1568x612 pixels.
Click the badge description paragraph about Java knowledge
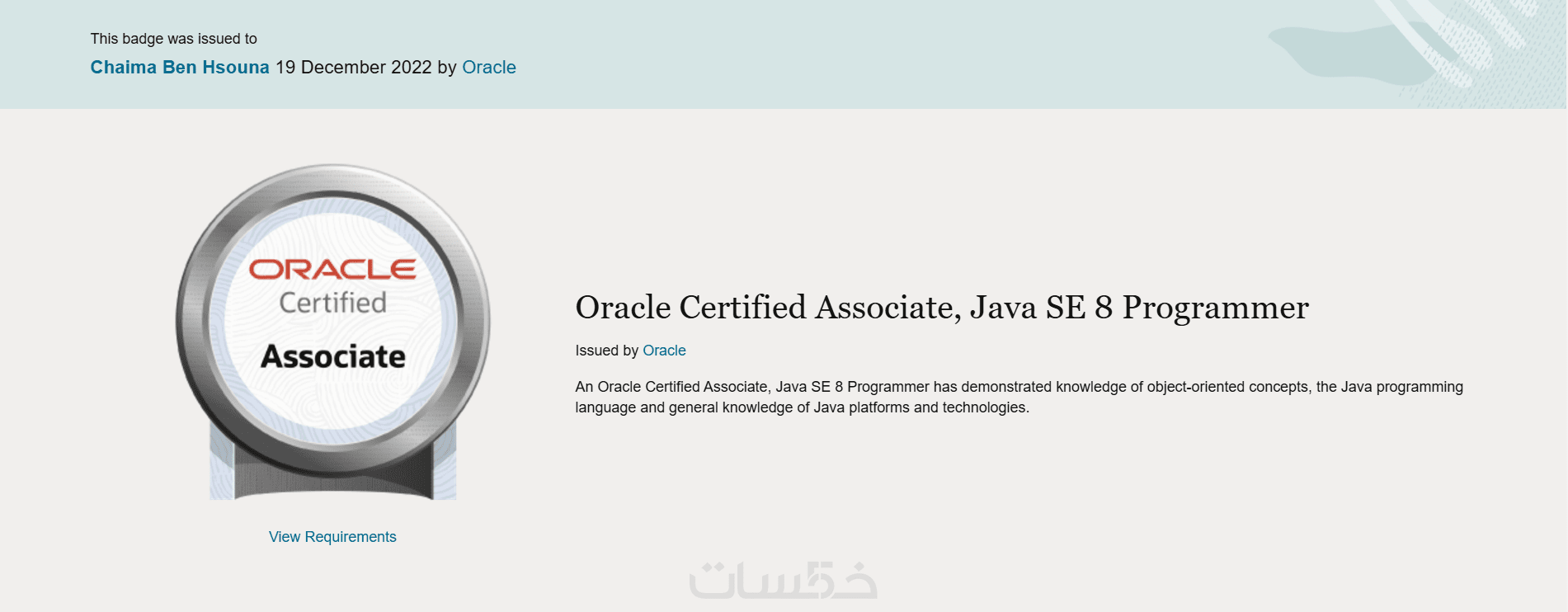point(1019,397)
